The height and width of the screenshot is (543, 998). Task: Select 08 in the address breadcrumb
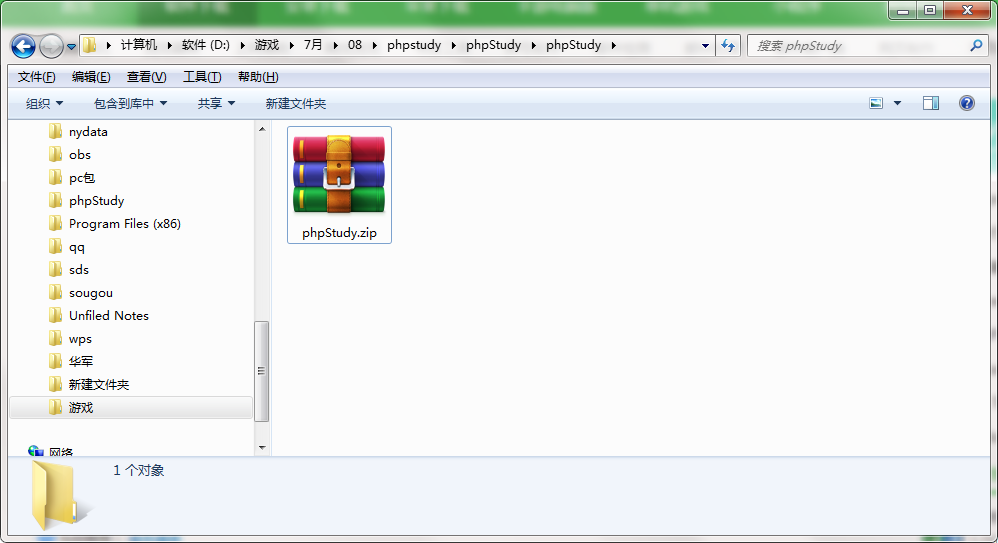pos(355,45)
